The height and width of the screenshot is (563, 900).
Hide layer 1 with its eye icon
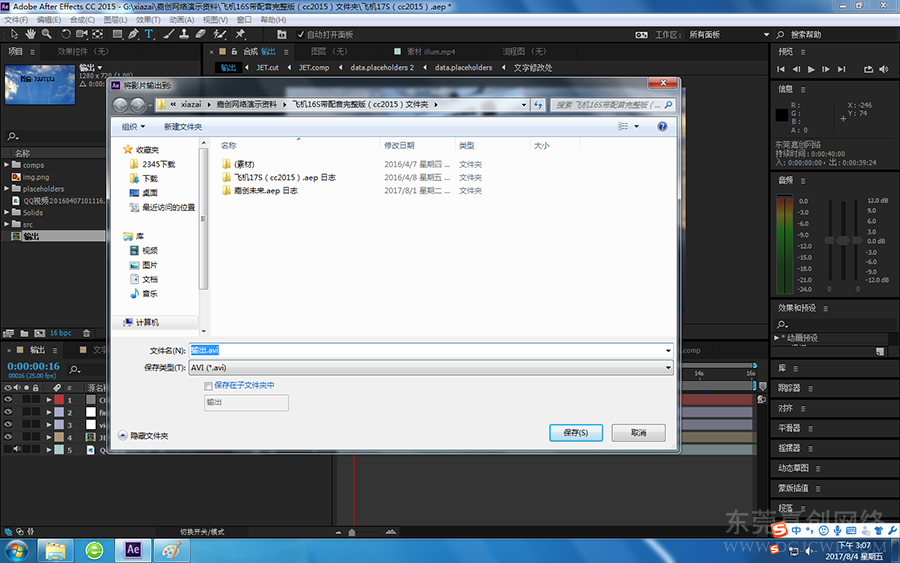[8, 399]
